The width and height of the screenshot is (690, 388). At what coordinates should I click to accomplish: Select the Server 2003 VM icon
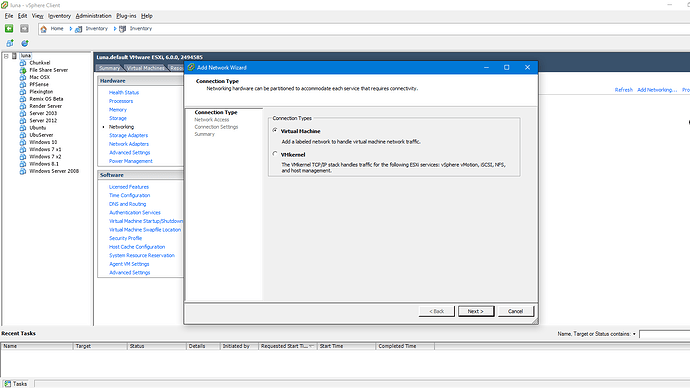pyautogui.click(x=23, y=113)
